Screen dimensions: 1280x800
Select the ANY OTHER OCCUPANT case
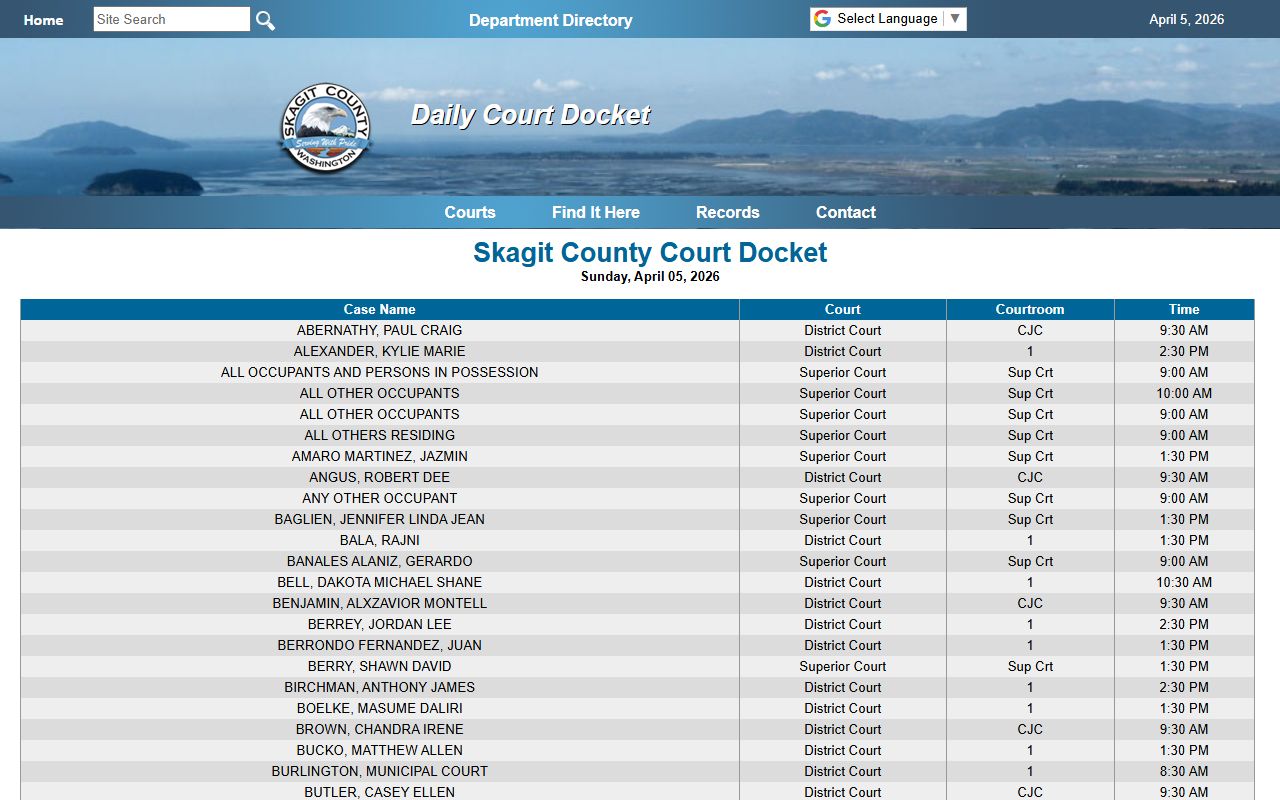click(x=380, y=498)
